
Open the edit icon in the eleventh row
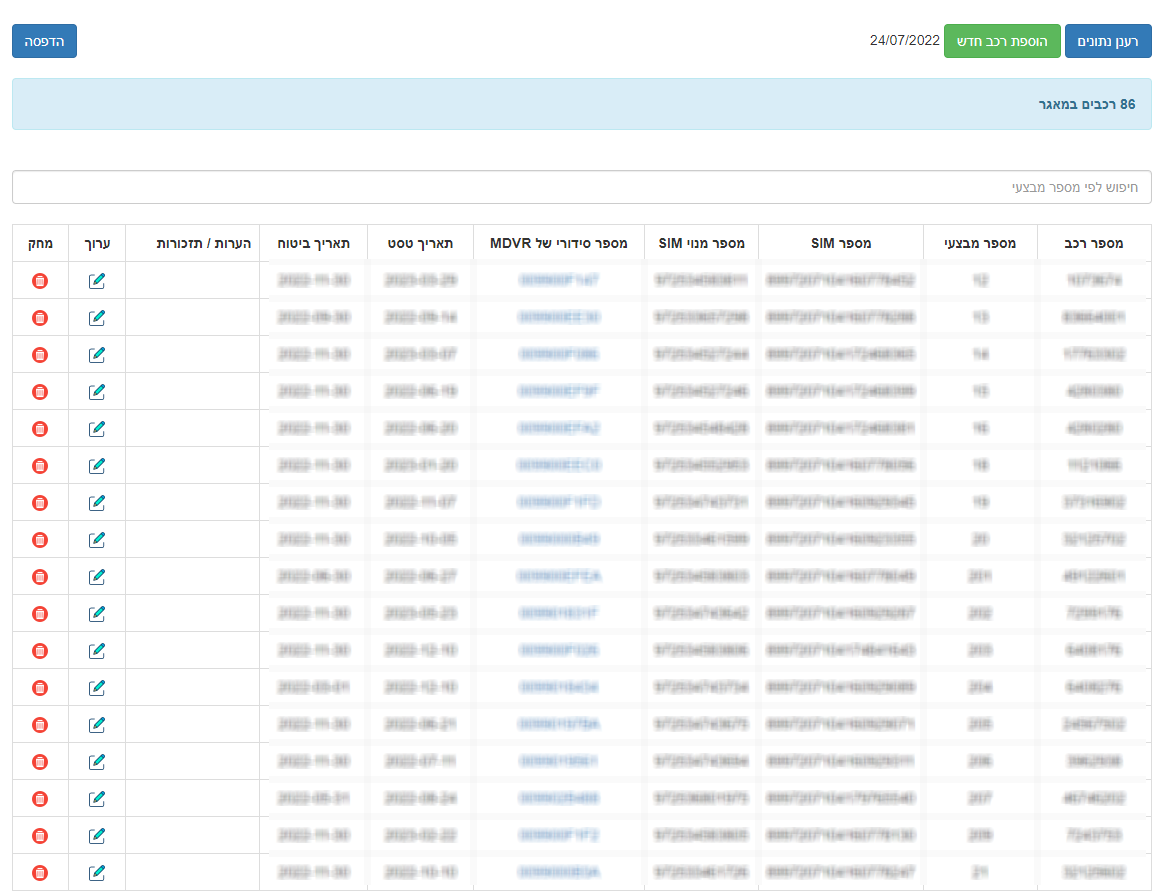(97, 651)
